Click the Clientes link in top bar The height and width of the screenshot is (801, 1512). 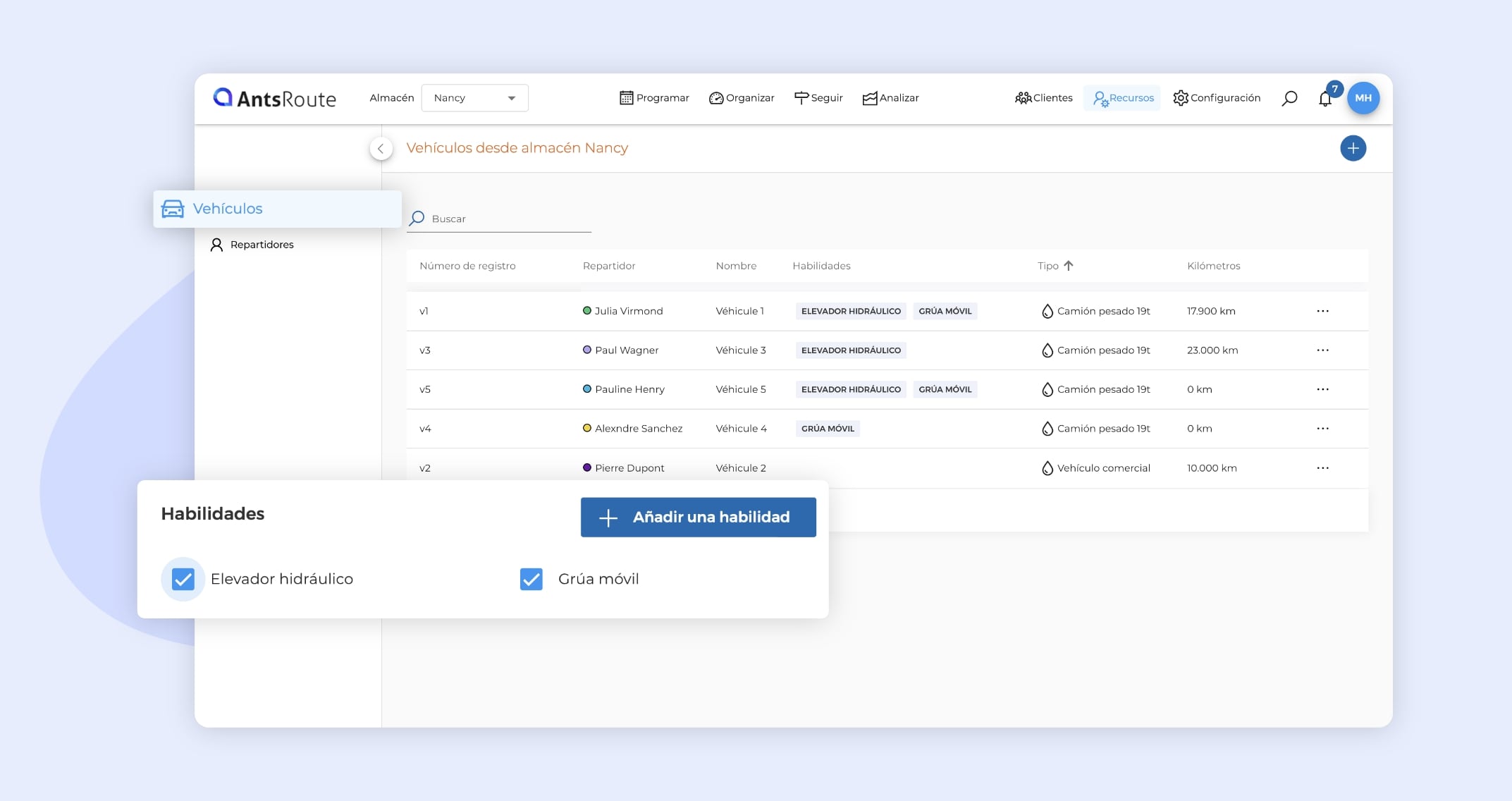click(x=1044, y=98)
